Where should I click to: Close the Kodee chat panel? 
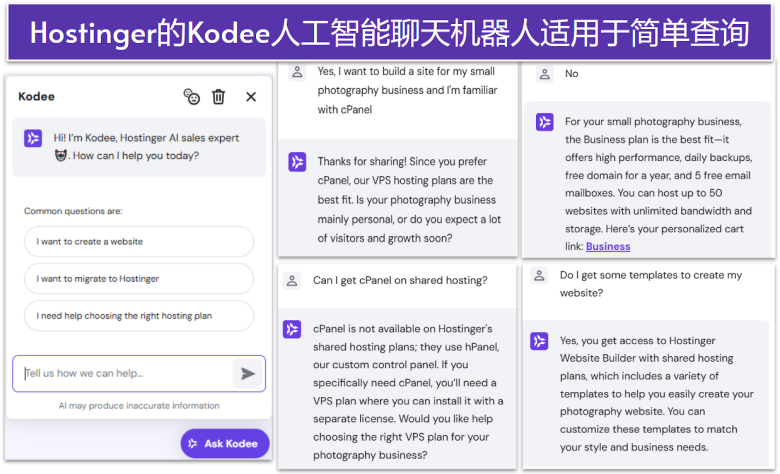tap(251, 96)
